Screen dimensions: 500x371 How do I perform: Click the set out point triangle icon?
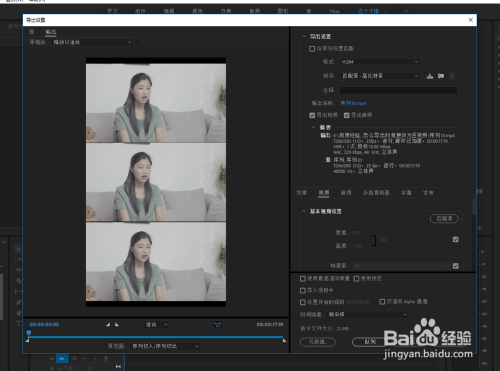pos(117,324)
